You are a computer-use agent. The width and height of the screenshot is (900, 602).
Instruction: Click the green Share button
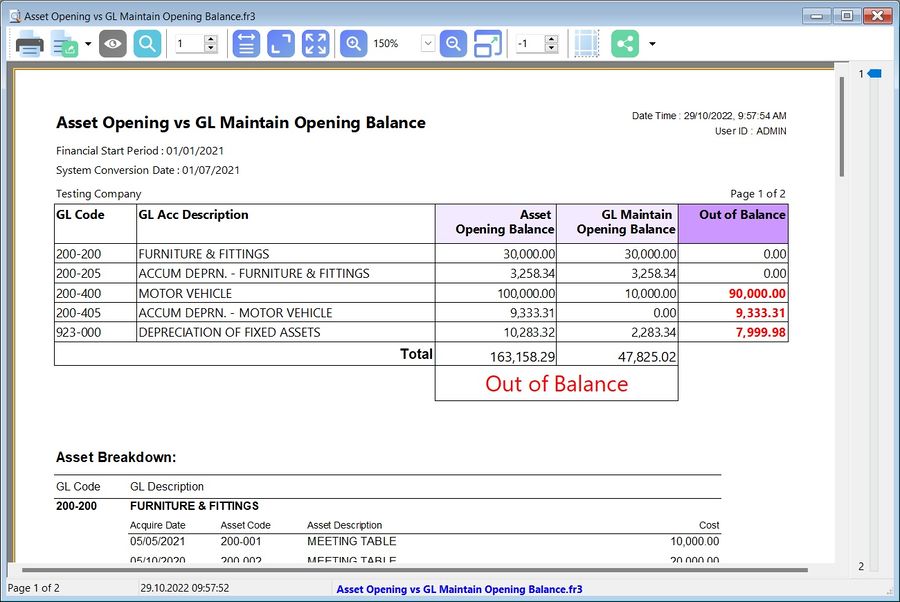(625, 44)
